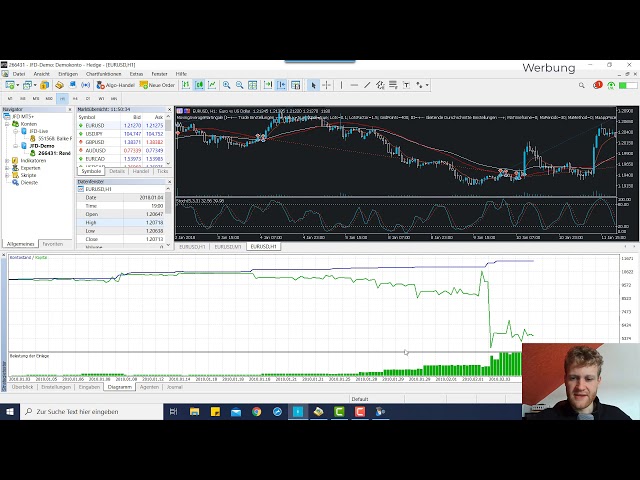Select the H1 timeframe toggle
Viewport: 640px width, 480px height.
[62, 98]
